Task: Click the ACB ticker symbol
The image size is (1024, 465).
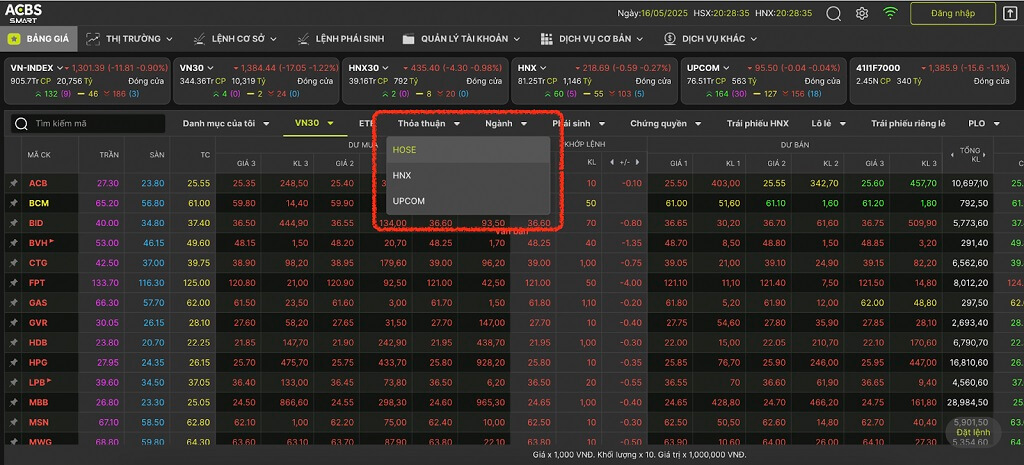Action: pyautogui.click(x=38, y=184)
